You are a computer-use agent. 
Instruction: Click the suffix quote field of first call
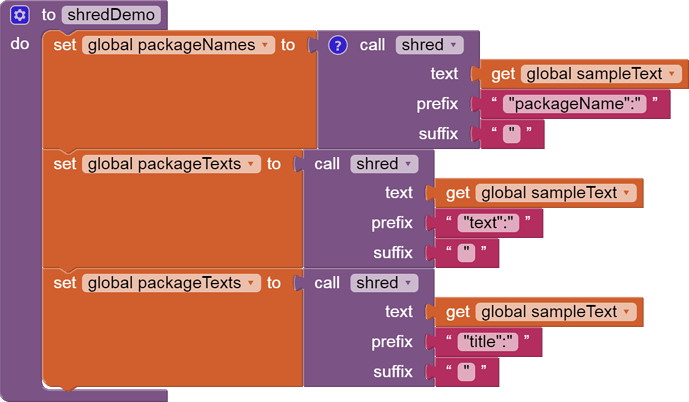511,134
